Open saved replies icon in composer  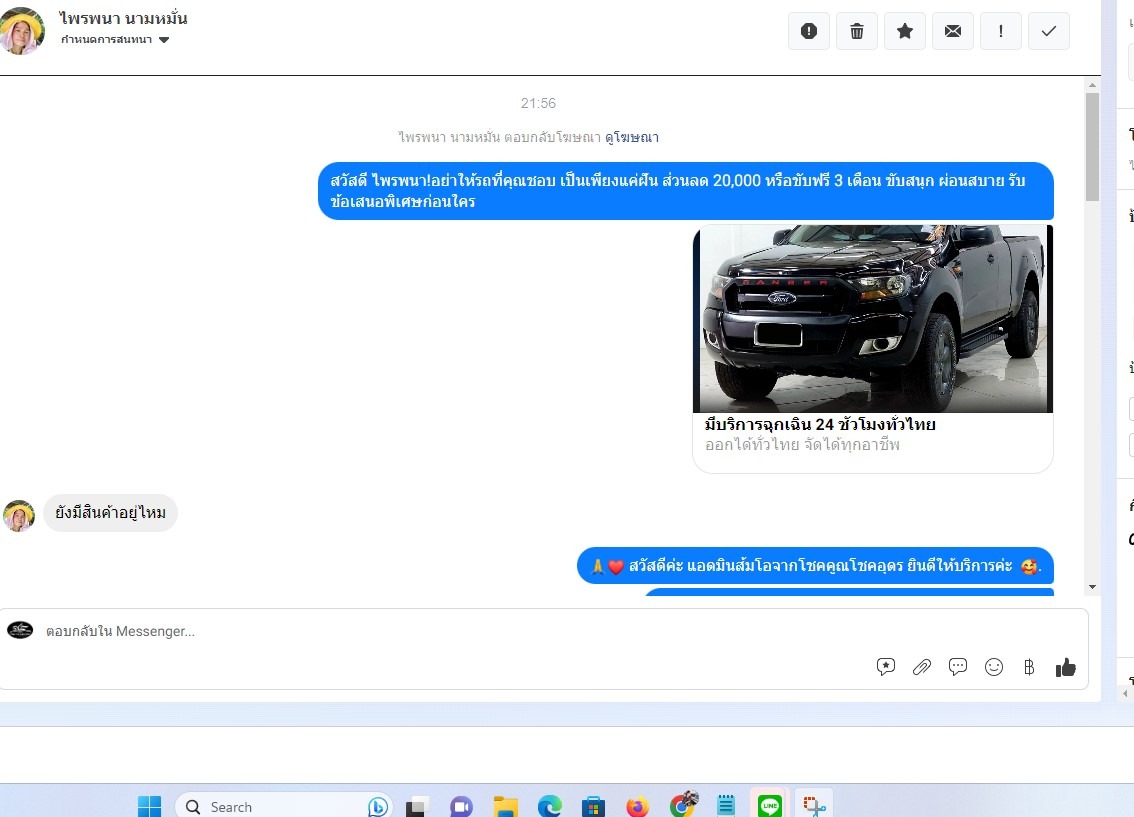(886, 667)
